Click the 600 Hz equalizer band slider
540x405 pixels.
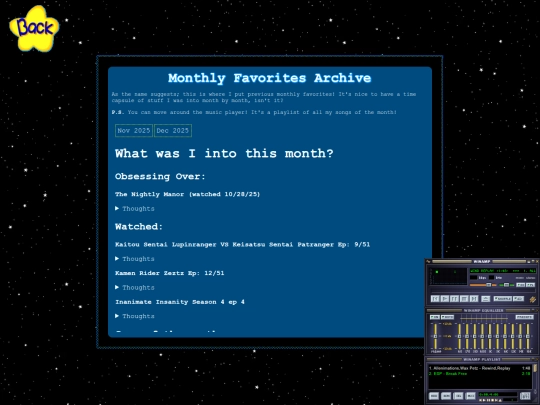pyautogui.click(x=482, y=336)
